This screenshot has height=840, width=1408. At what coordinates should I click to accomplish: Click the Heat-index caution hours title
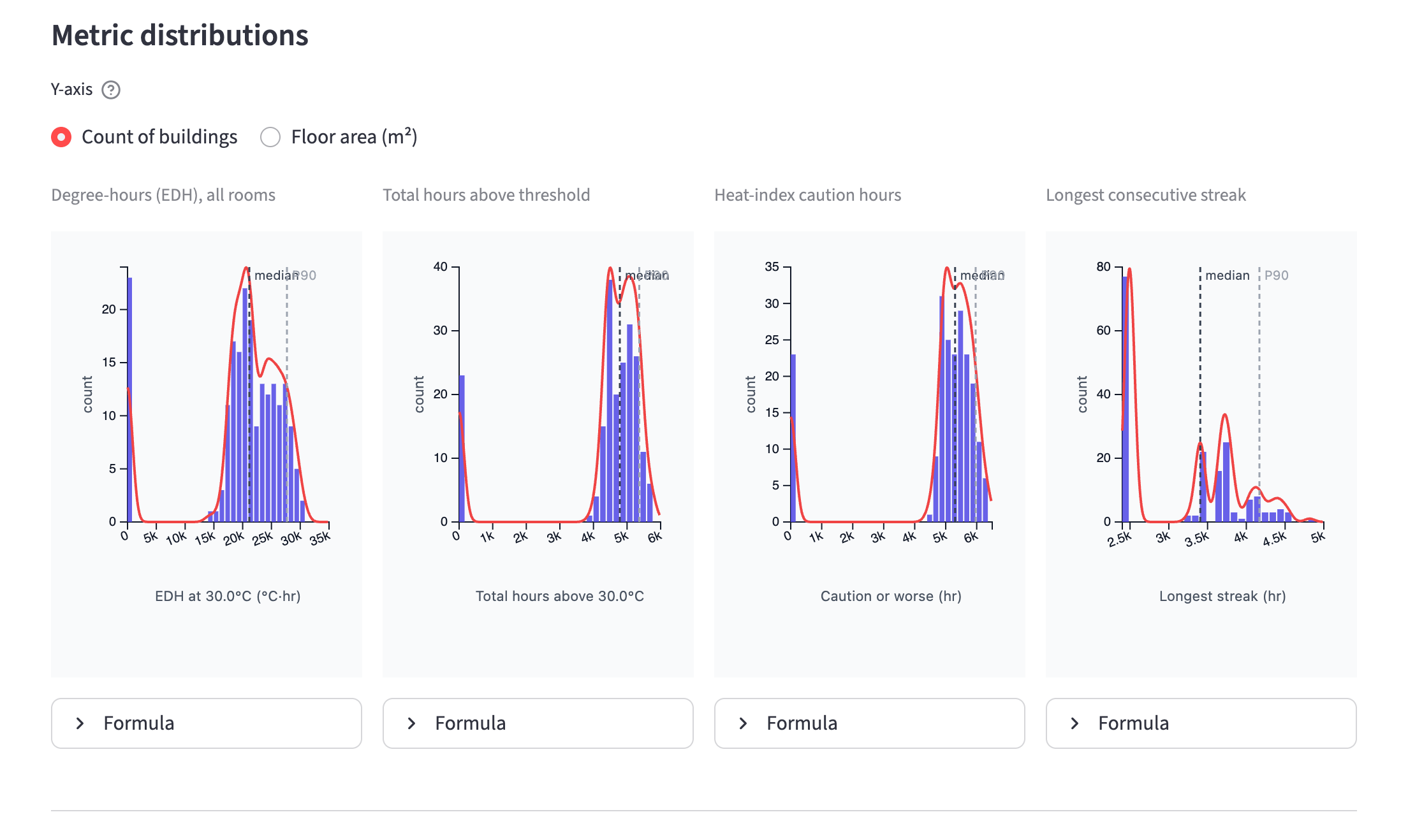point(808,195)
